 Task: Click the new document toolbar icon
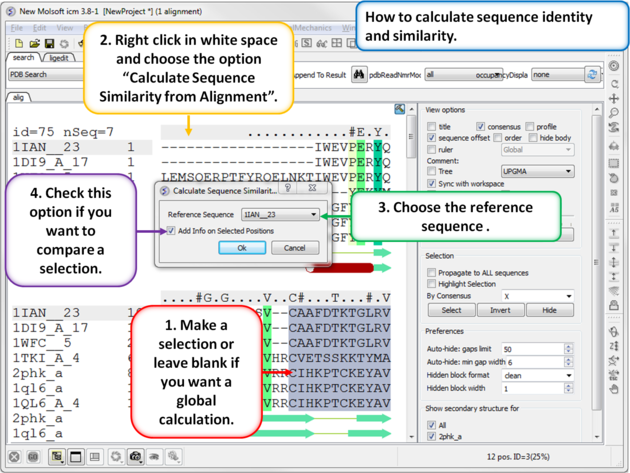[x=18, y=43]
